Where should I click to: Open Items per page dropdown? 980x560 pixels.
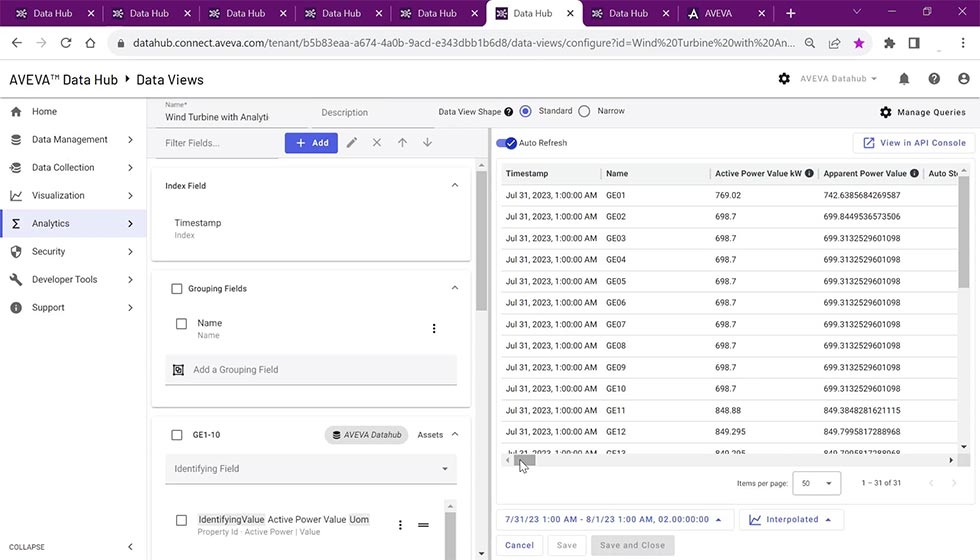[817, 483]
